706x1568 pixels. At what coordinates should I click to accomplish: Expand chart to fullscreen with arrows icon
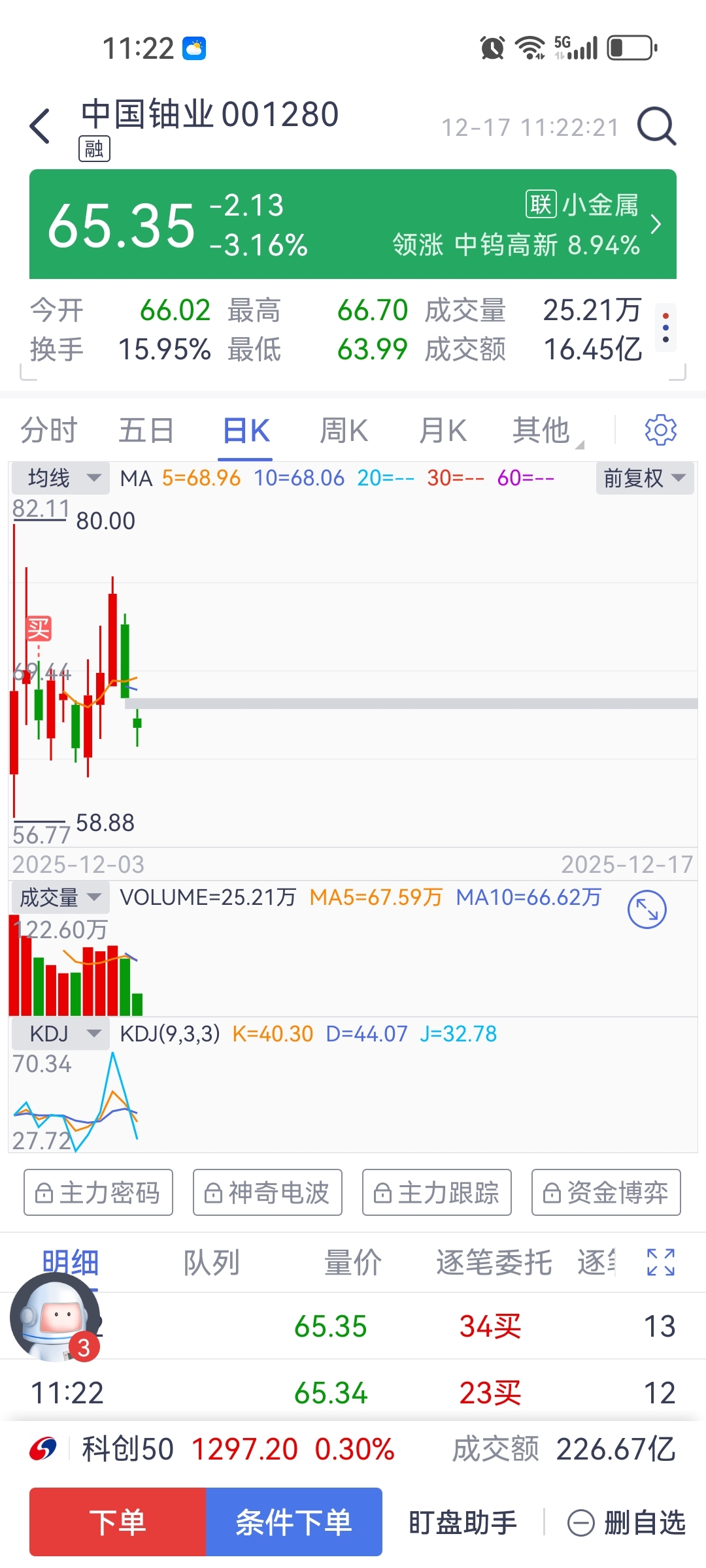coord(647,909)
